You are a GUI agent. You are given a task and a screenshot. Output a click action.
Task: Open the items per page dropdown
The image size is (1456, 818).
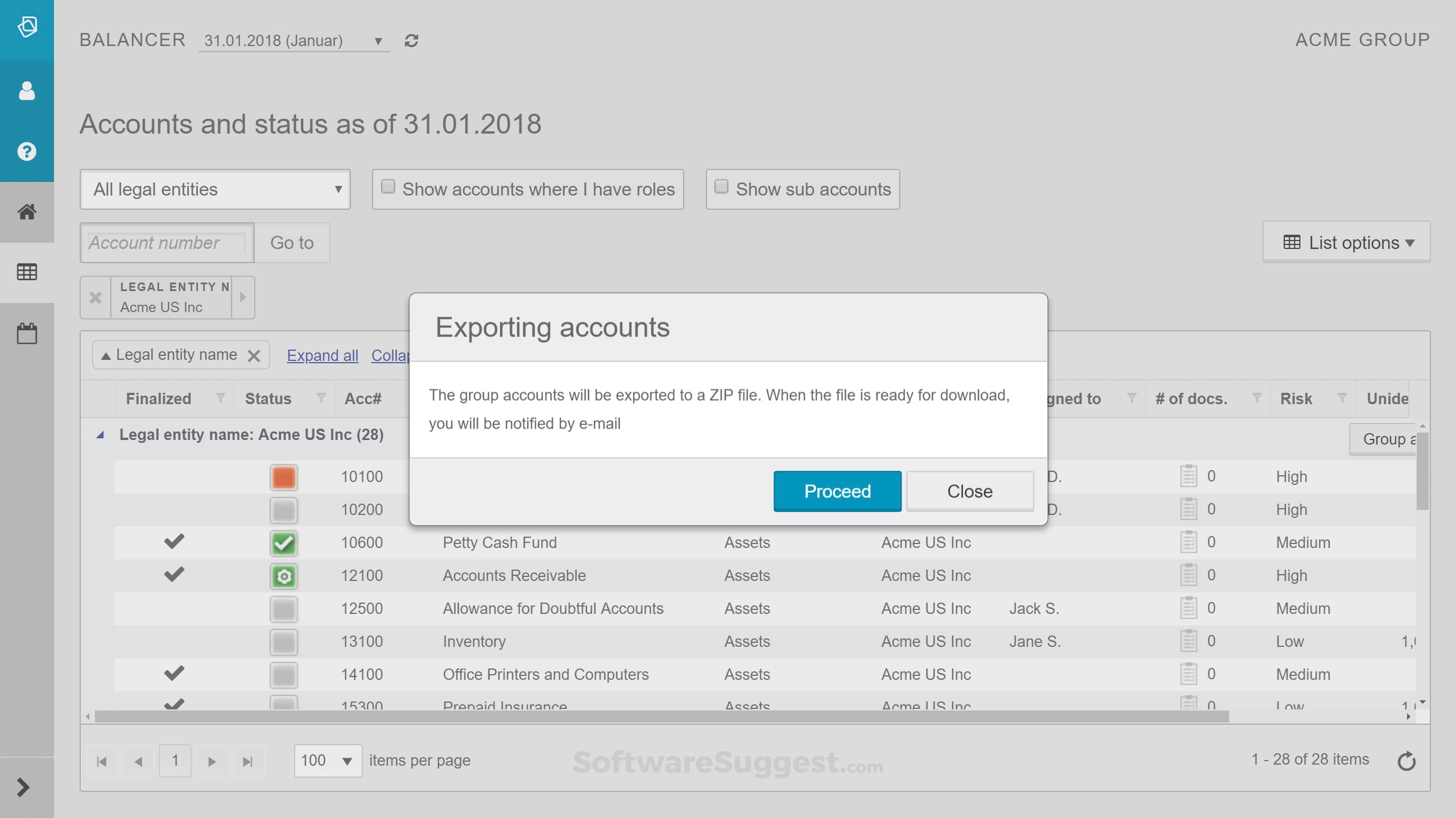(327, 759)
